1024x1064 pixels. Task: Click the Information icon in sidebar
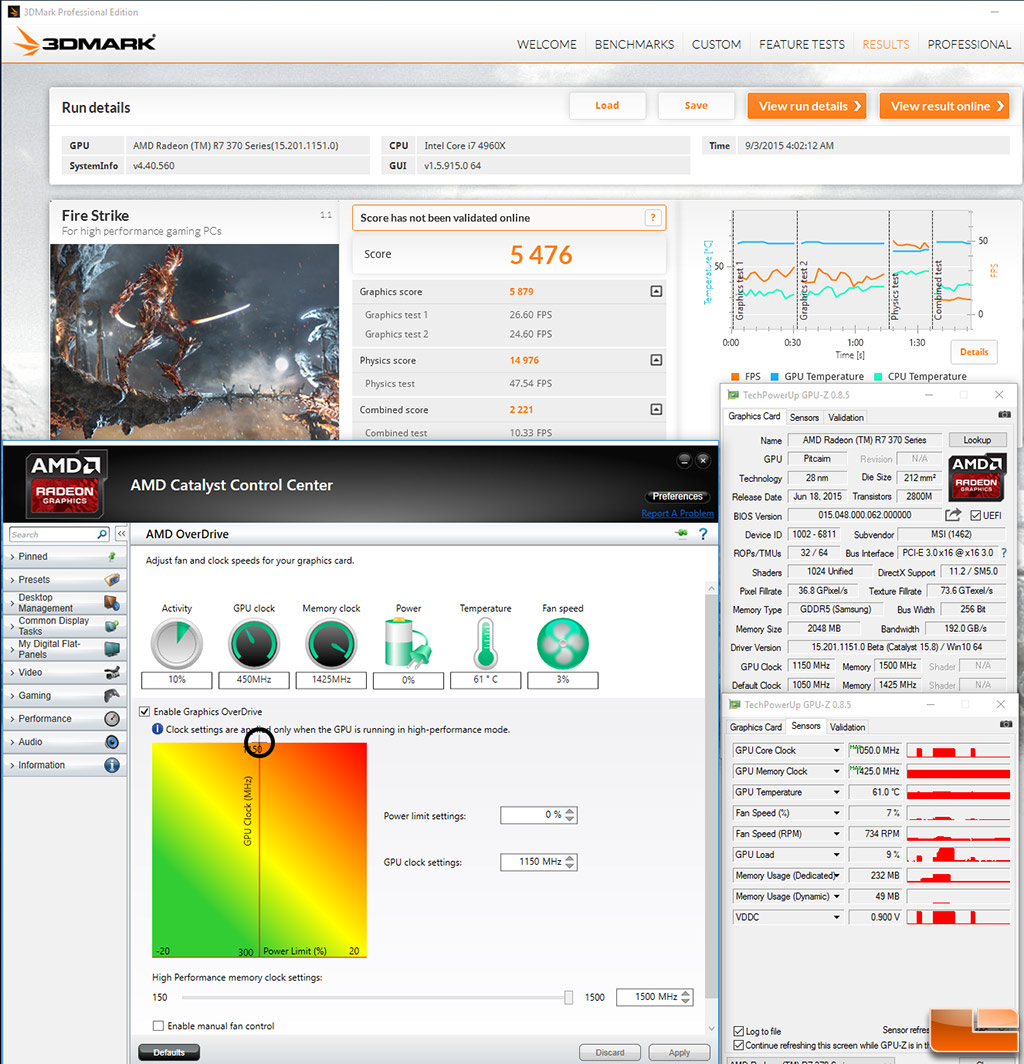pyautogui.click(x=112, y=765)
